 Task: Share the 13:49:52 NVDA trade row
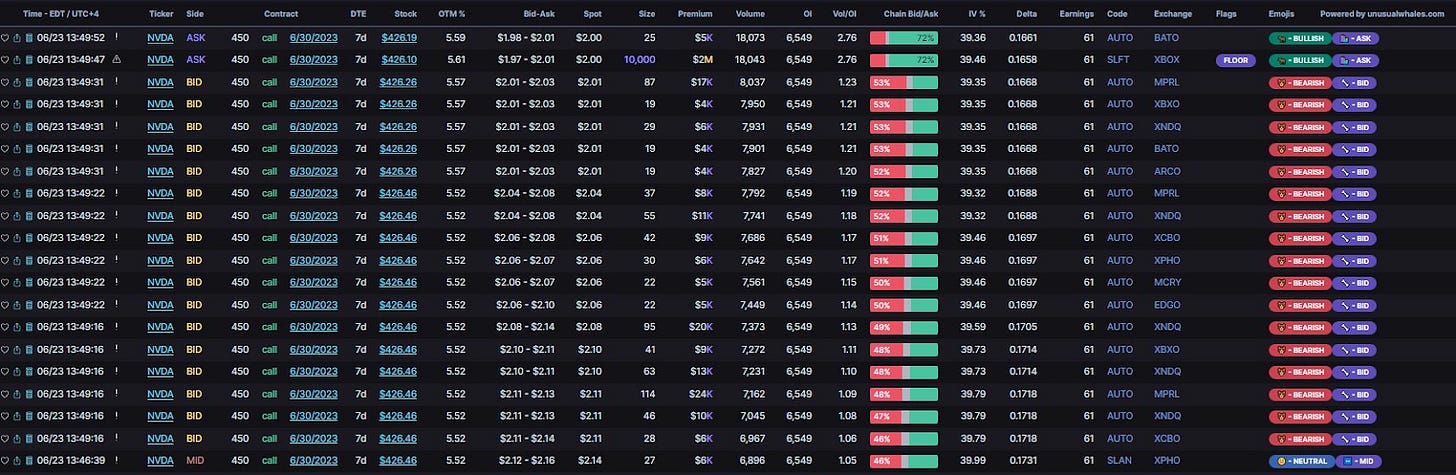pyautogui.click(x=17, y=37)
